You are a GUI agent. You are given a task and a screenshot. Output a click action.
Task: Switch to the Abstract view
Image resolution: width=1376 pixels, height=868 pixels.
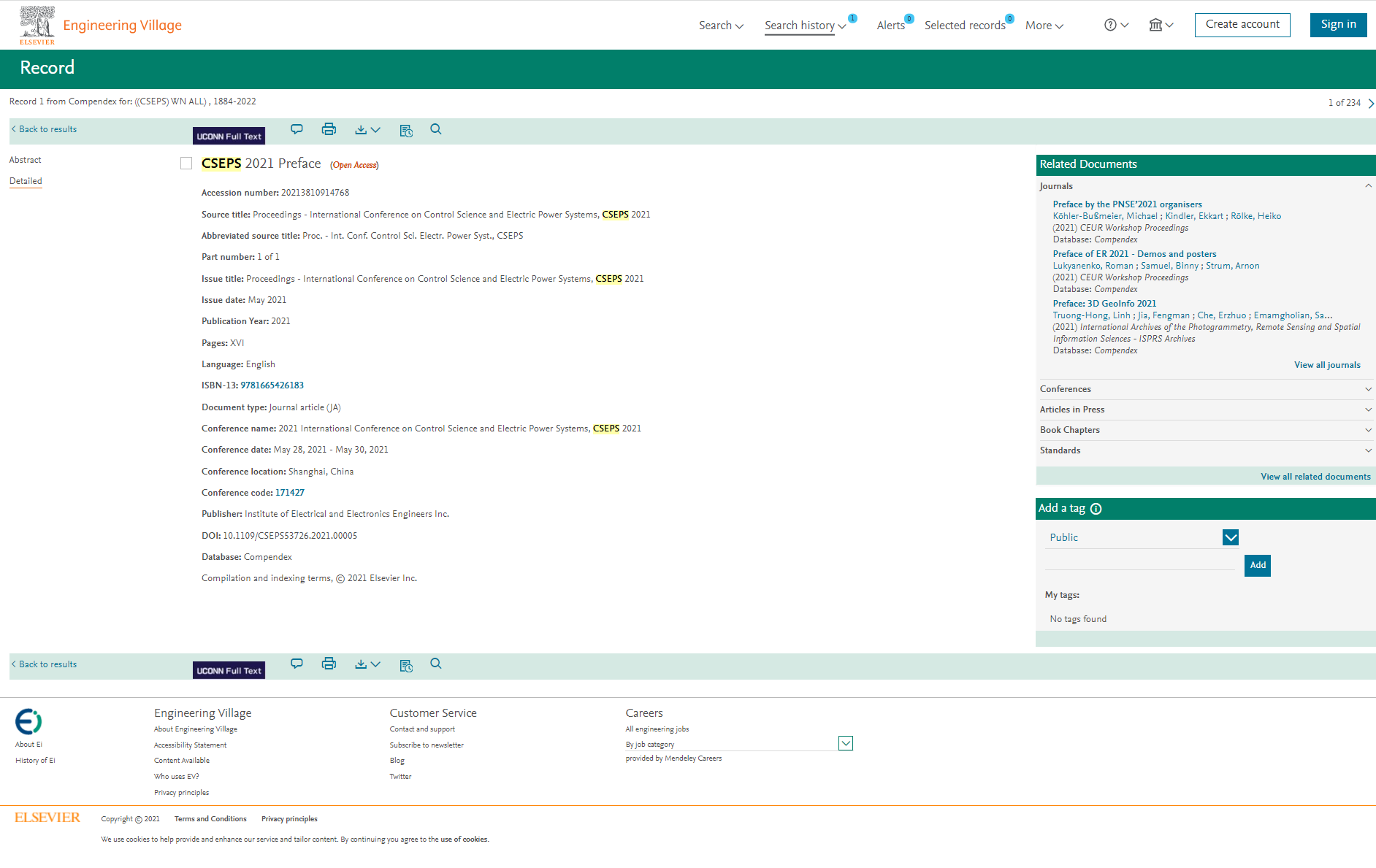[26, 160]
